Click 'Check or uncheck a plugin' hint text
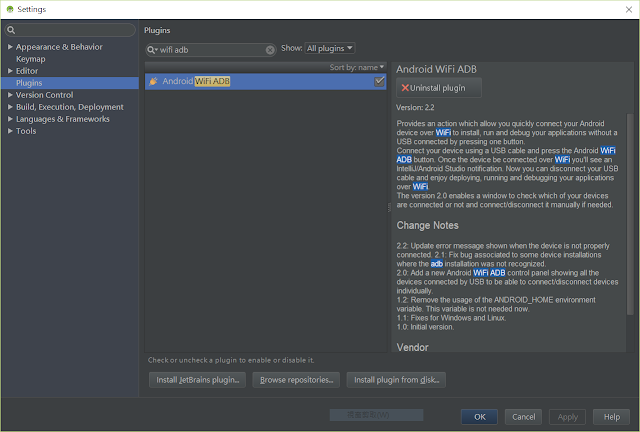Screen dimensions: 640x432 [x=231, y=360]
